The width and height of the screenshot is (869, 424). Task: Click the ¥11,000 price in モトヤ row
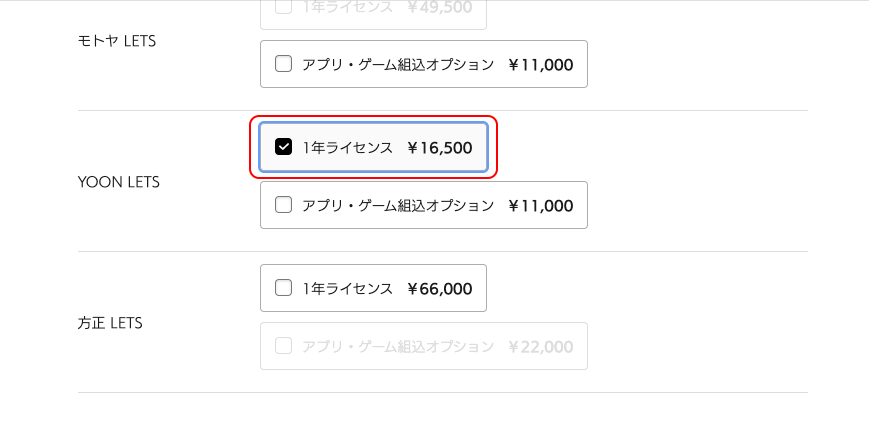540,65
